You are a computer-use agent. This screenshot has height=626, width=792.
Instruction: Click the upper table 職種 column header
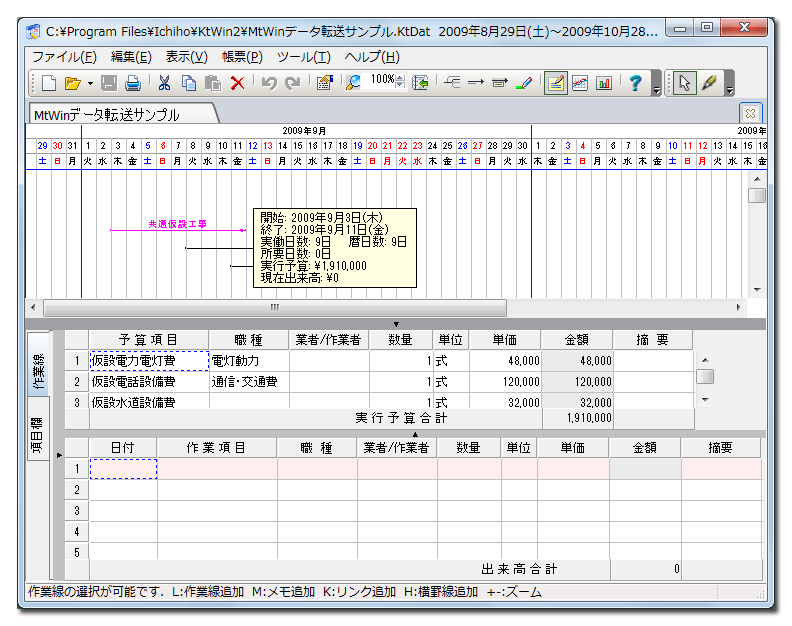(249, 340)
